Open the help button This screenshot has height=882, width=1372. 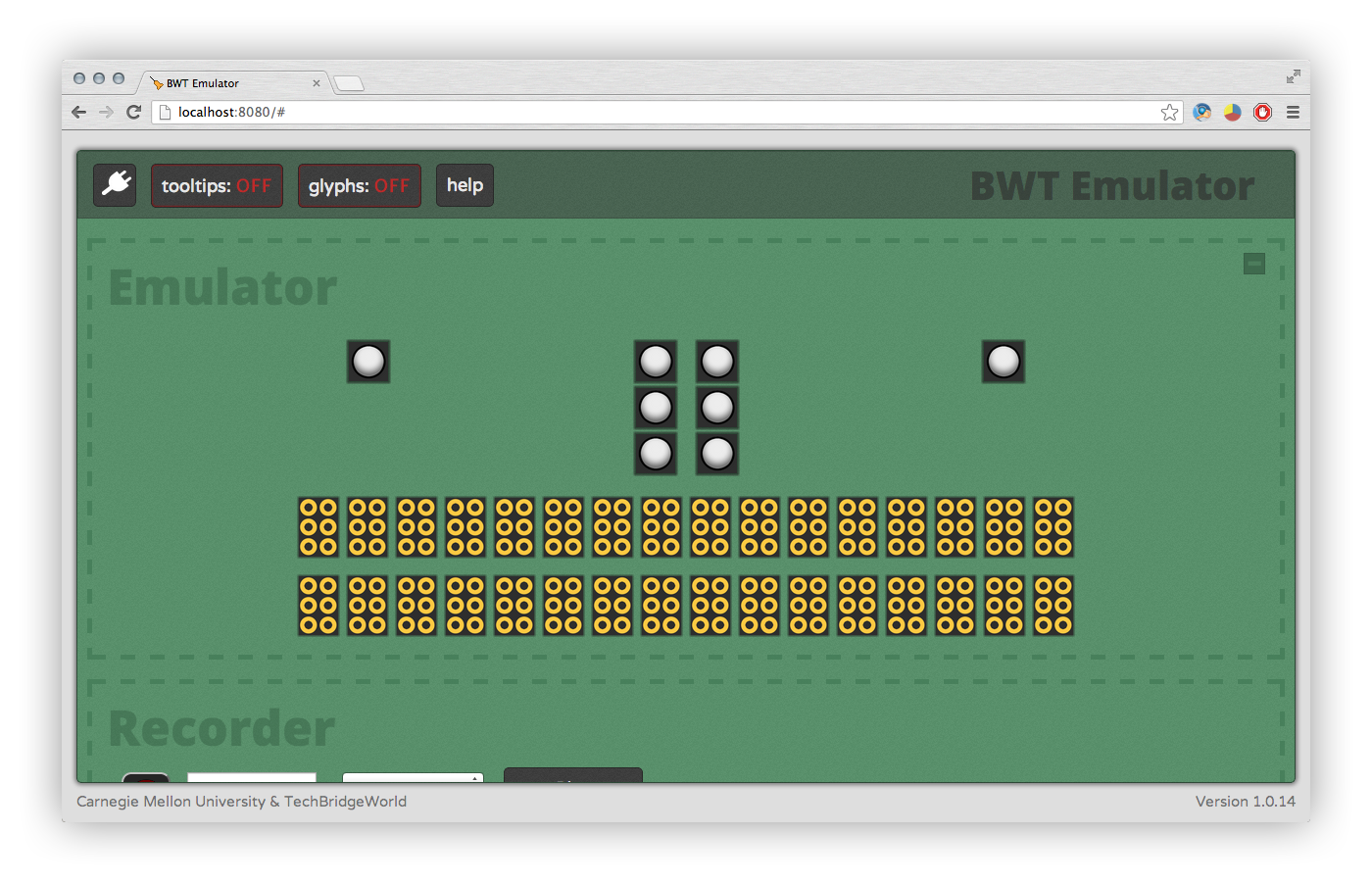(465, 185)
